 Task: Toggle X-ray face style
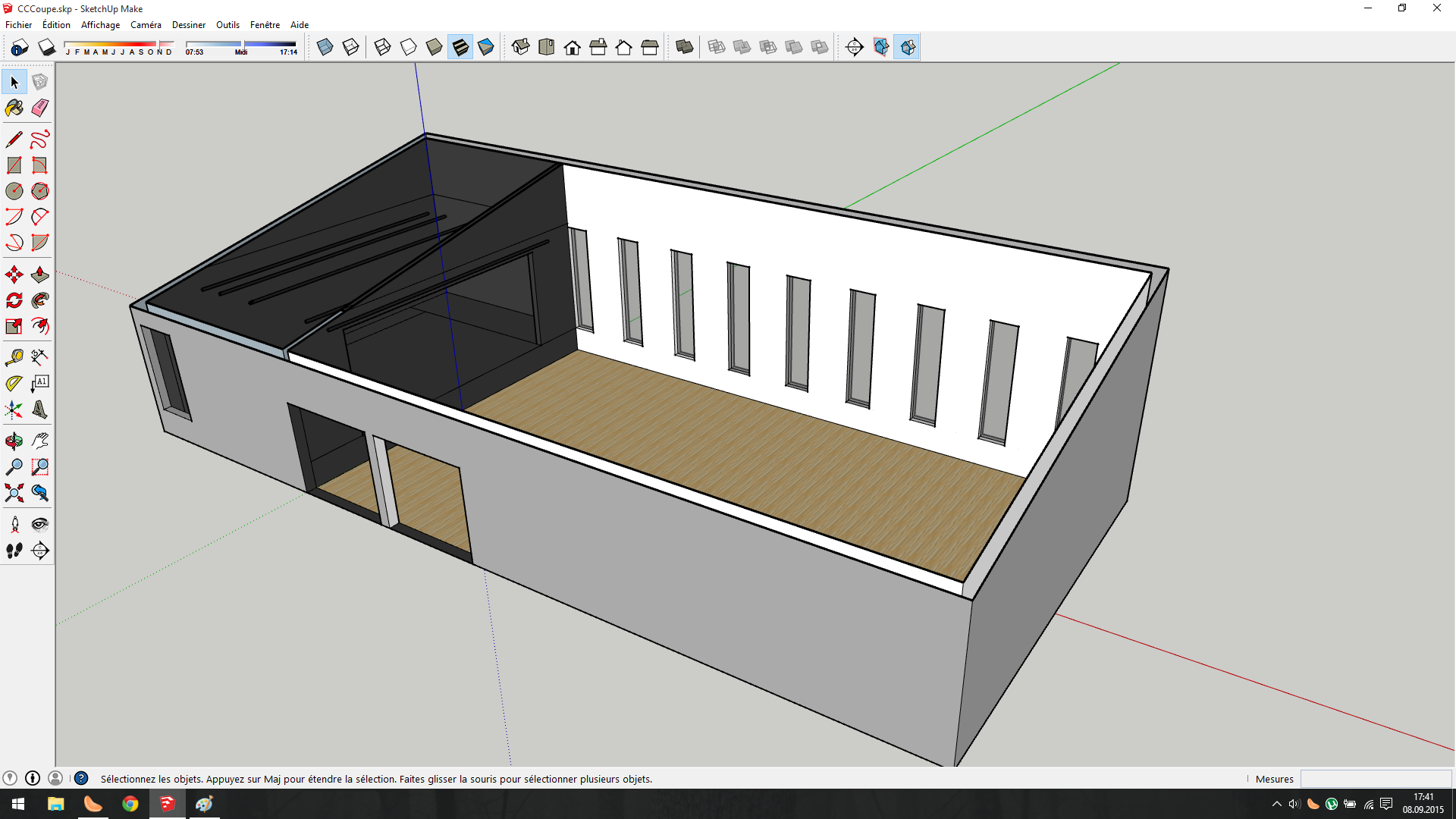(x=325, y=47)
